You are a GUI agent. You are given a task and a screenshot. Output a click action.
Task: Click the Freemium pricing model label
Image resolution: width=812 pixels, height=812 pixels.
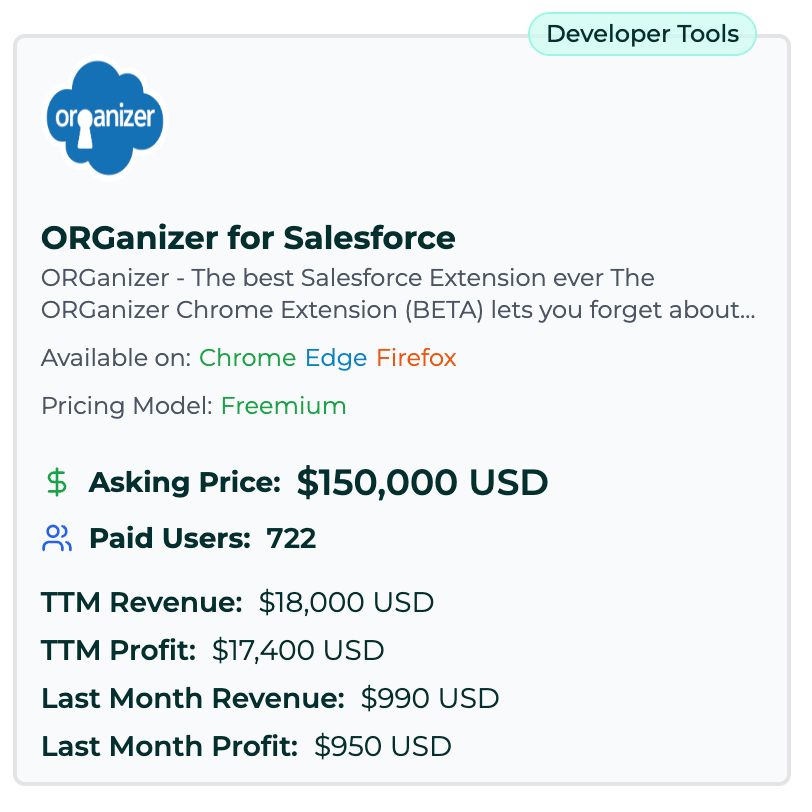coord(283,405)
